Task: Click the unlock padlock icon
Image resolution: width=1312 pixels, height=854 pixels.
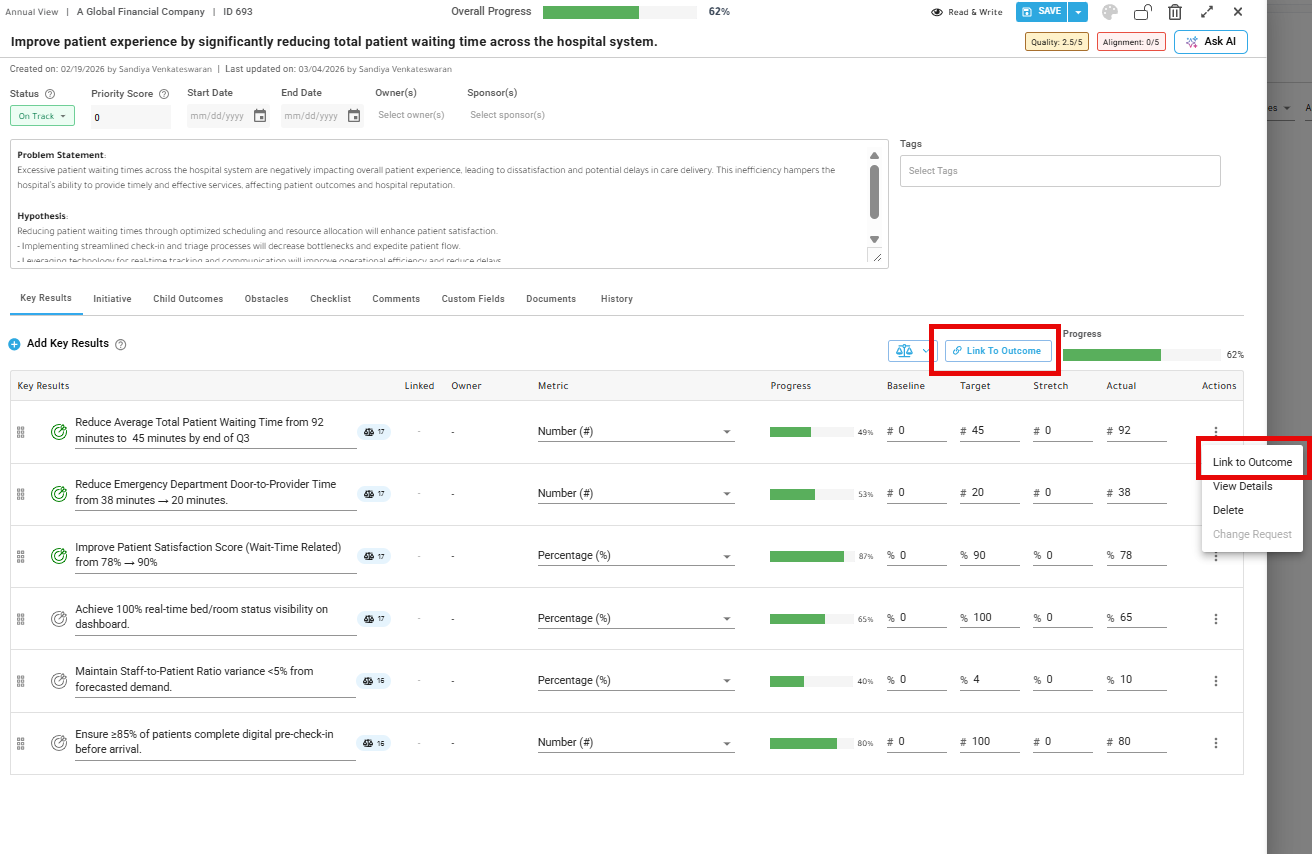Action: [x=1143, y=12]
